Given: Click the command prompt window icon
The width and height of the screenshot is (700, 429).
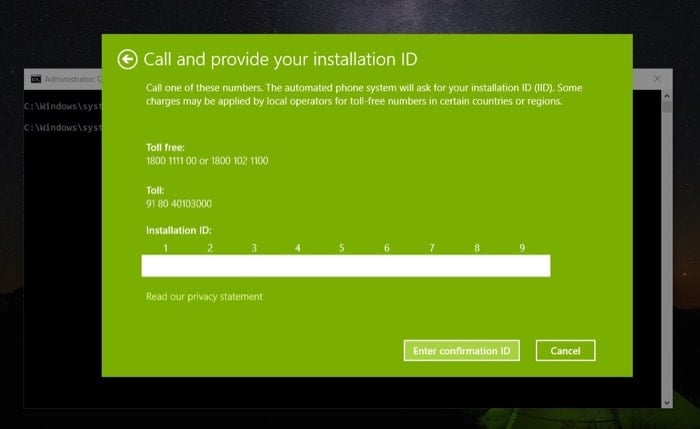Looking at the screenshot, I should click(36, 79).
